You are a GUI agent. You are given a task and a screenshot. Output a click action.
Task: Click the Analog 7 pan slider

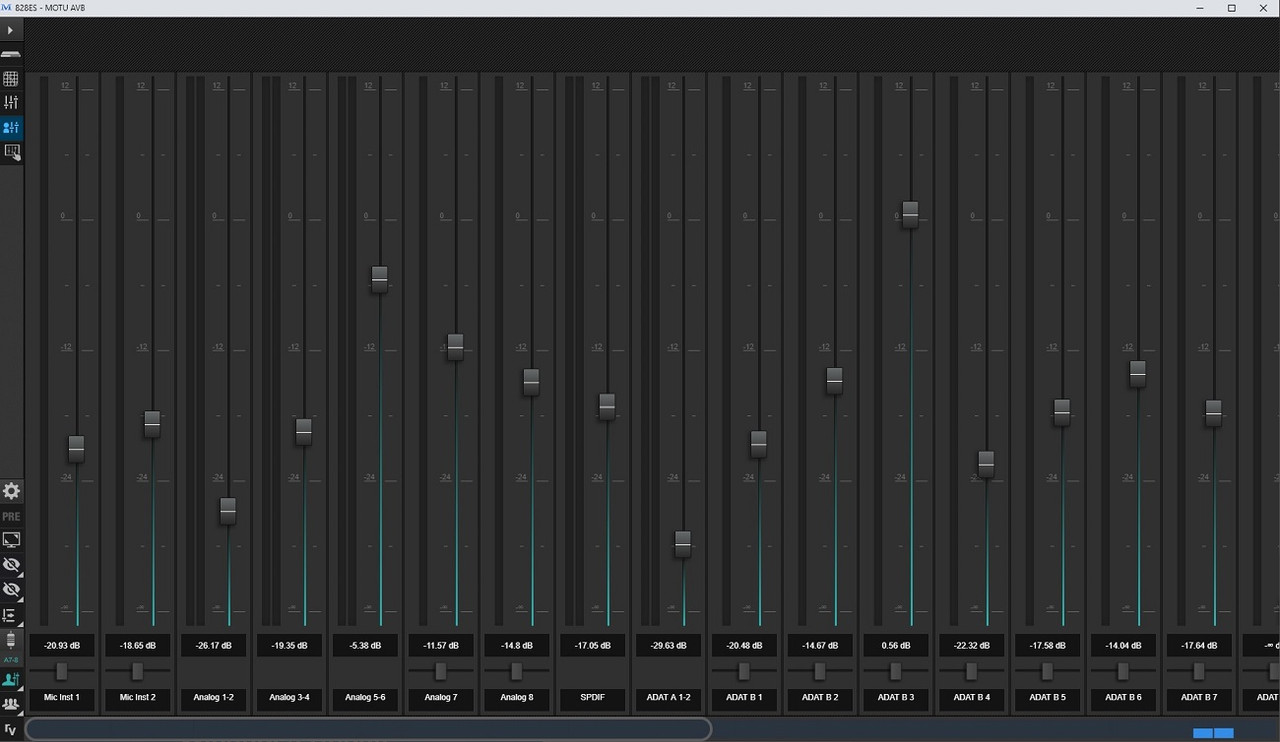tap(441, 671)
